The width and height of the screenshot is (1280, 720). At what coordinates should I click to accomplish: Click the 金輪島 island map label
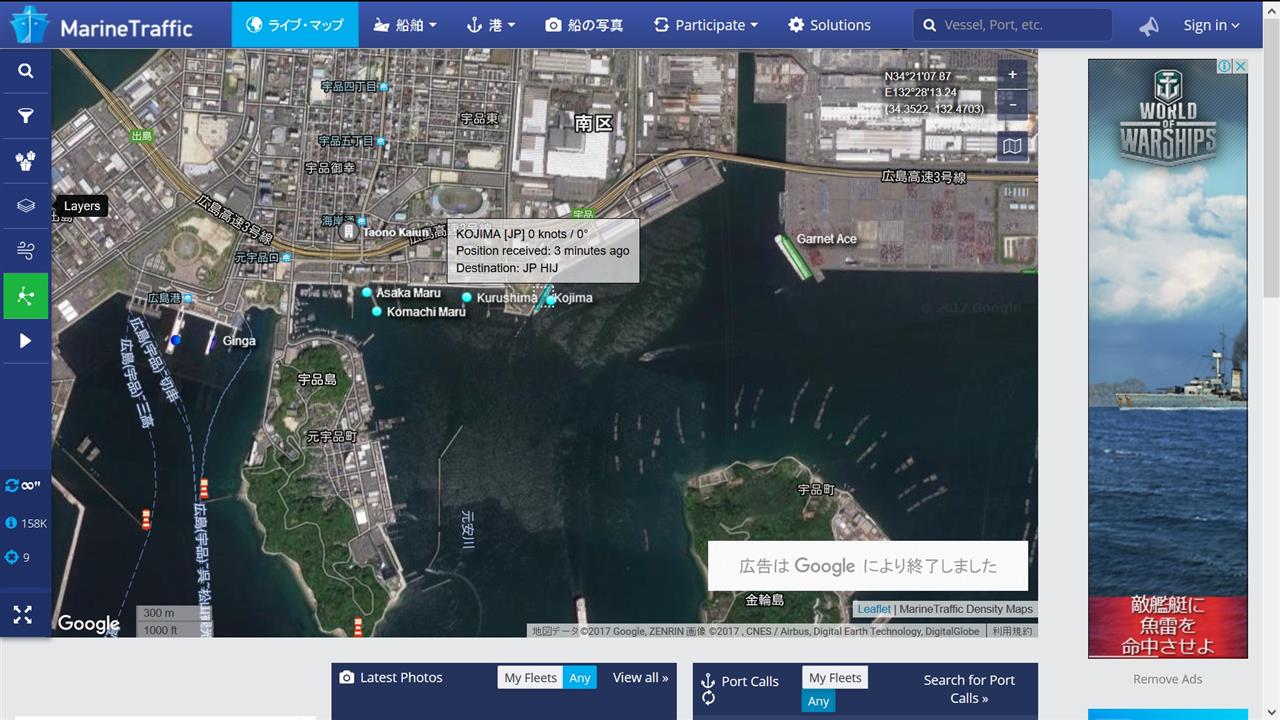click(765, 600)
